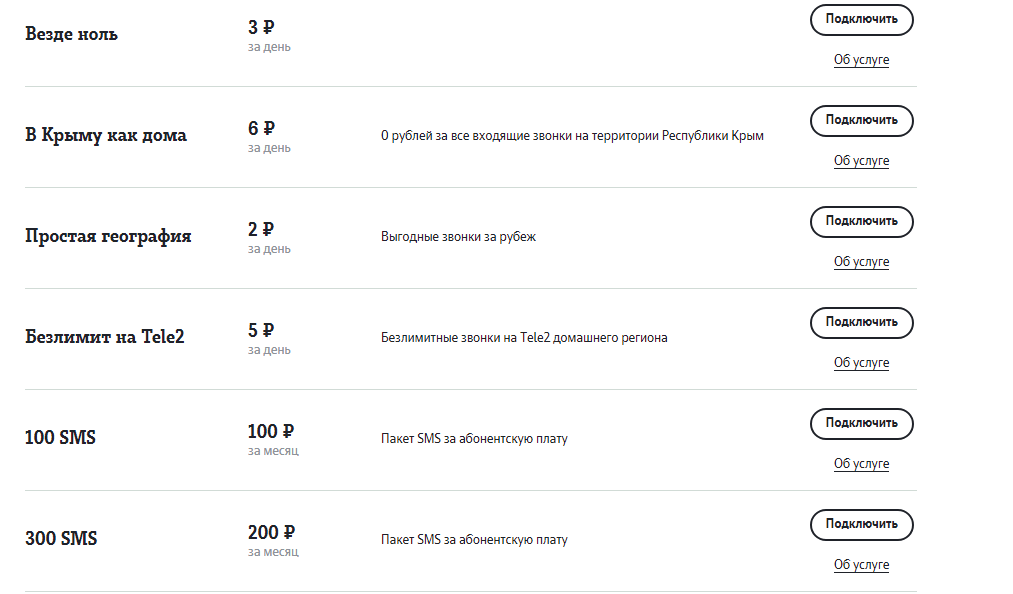Activate the Безлимит на Tele2 service

[861, 322]
